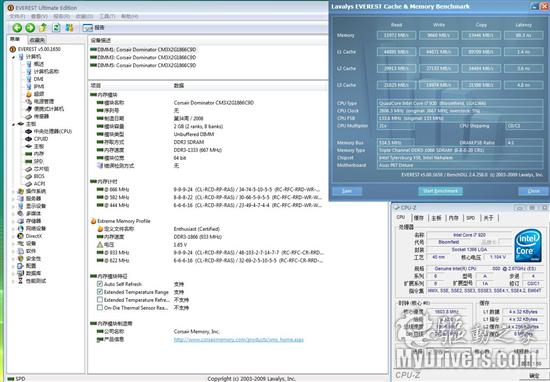The width and height of the screenshot is (550, 382).
Task: Open the 概述 summary tree item
Action: coord(39,64)
